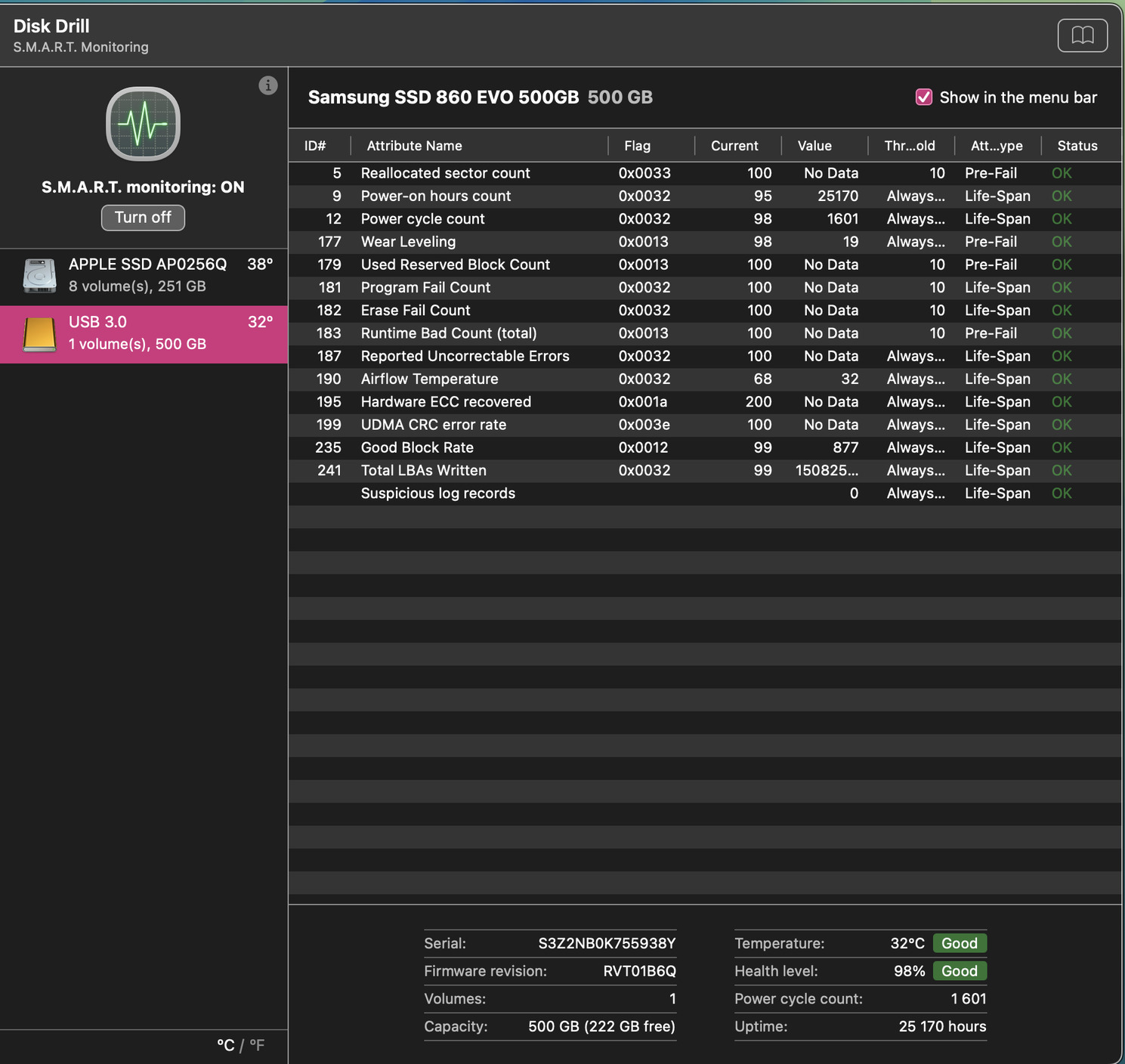1125x1064 pixels.
Task: Select Total LBAs Written row
Action: tap(704, 470)
